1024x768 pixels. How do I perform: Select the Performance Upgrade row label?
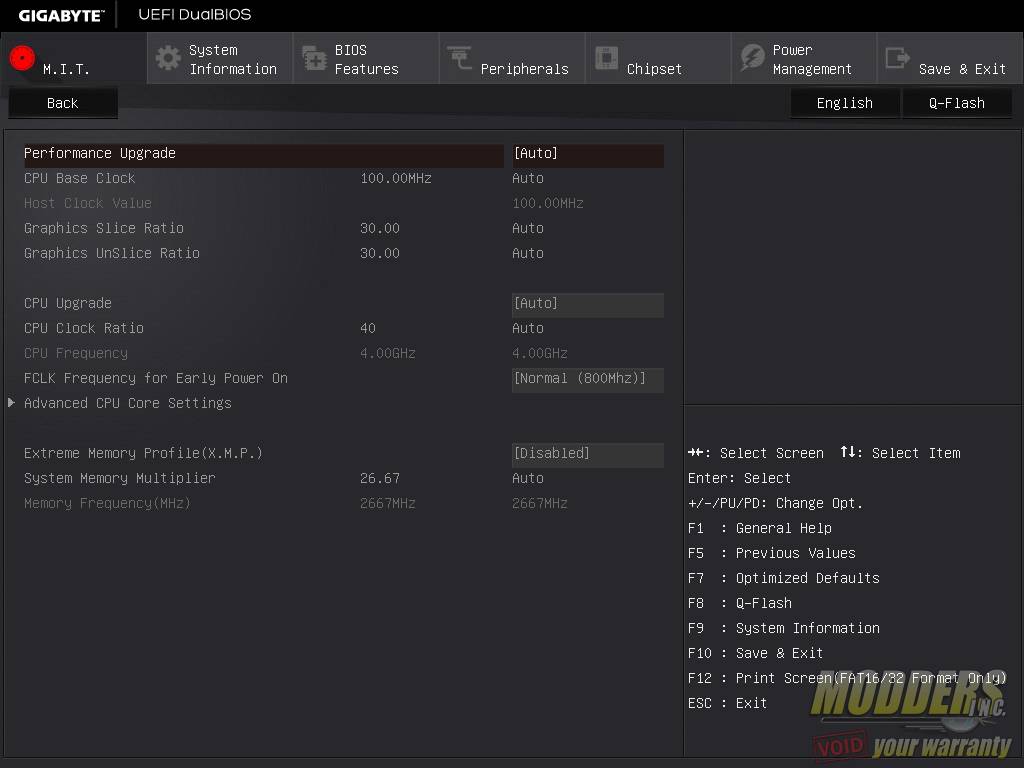(100, 153)
